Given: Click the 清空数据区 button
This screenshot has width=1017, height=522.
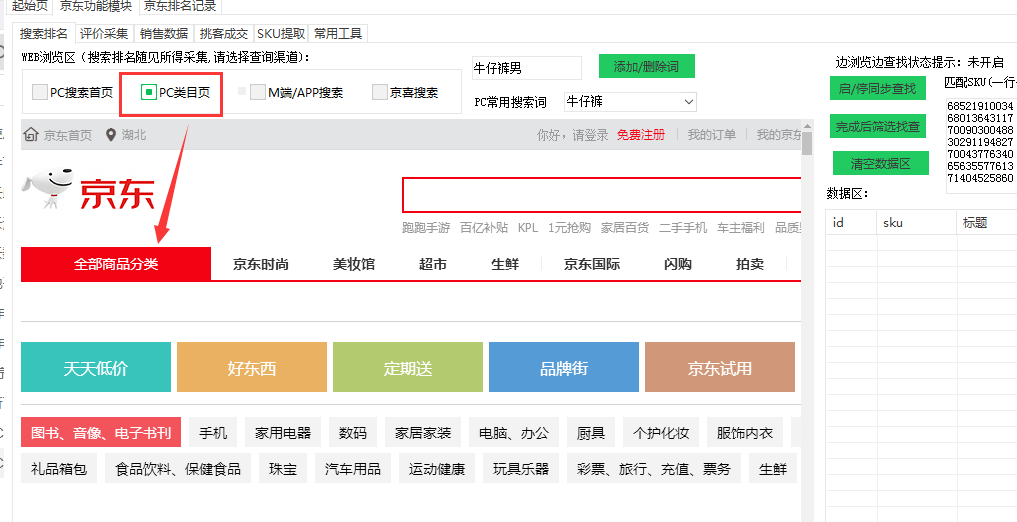Looking at the screenshot, I should pos(881,163).
